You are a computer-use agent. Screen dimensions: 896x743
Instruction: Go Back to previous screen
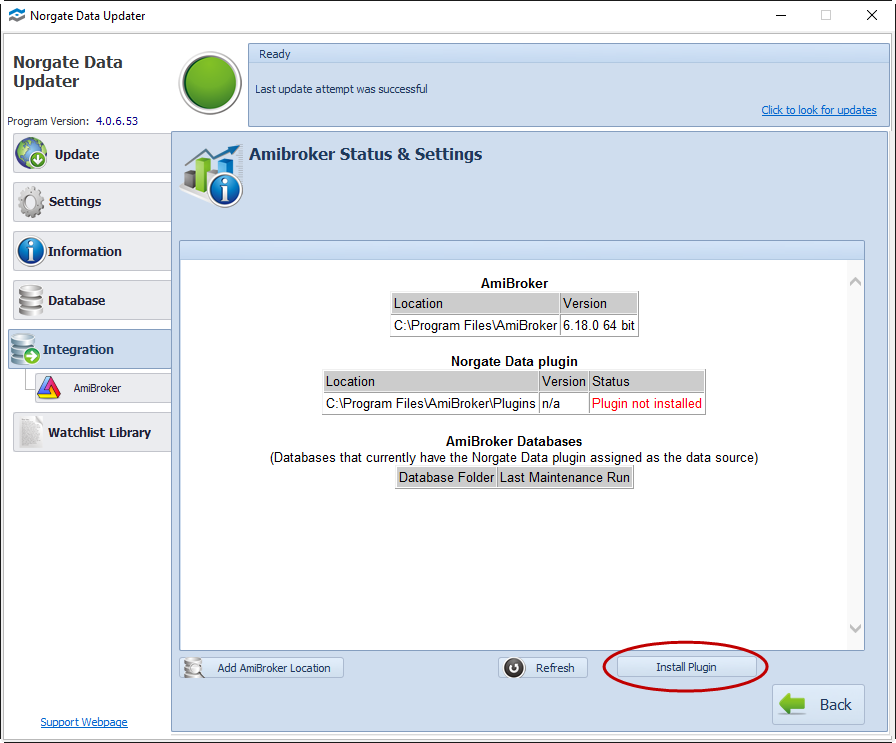click(x=818, y=704)
